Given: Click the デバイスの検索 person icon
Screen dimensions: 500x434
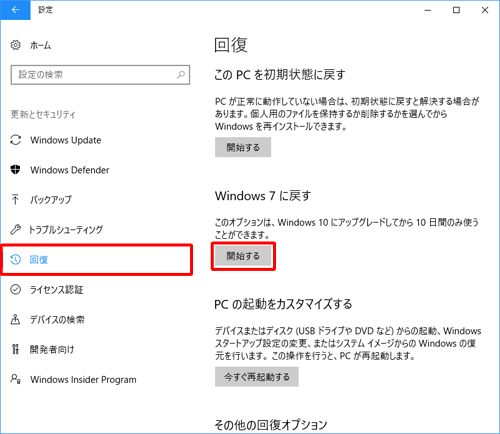Looking at the screenshot, I should [15, 319].
